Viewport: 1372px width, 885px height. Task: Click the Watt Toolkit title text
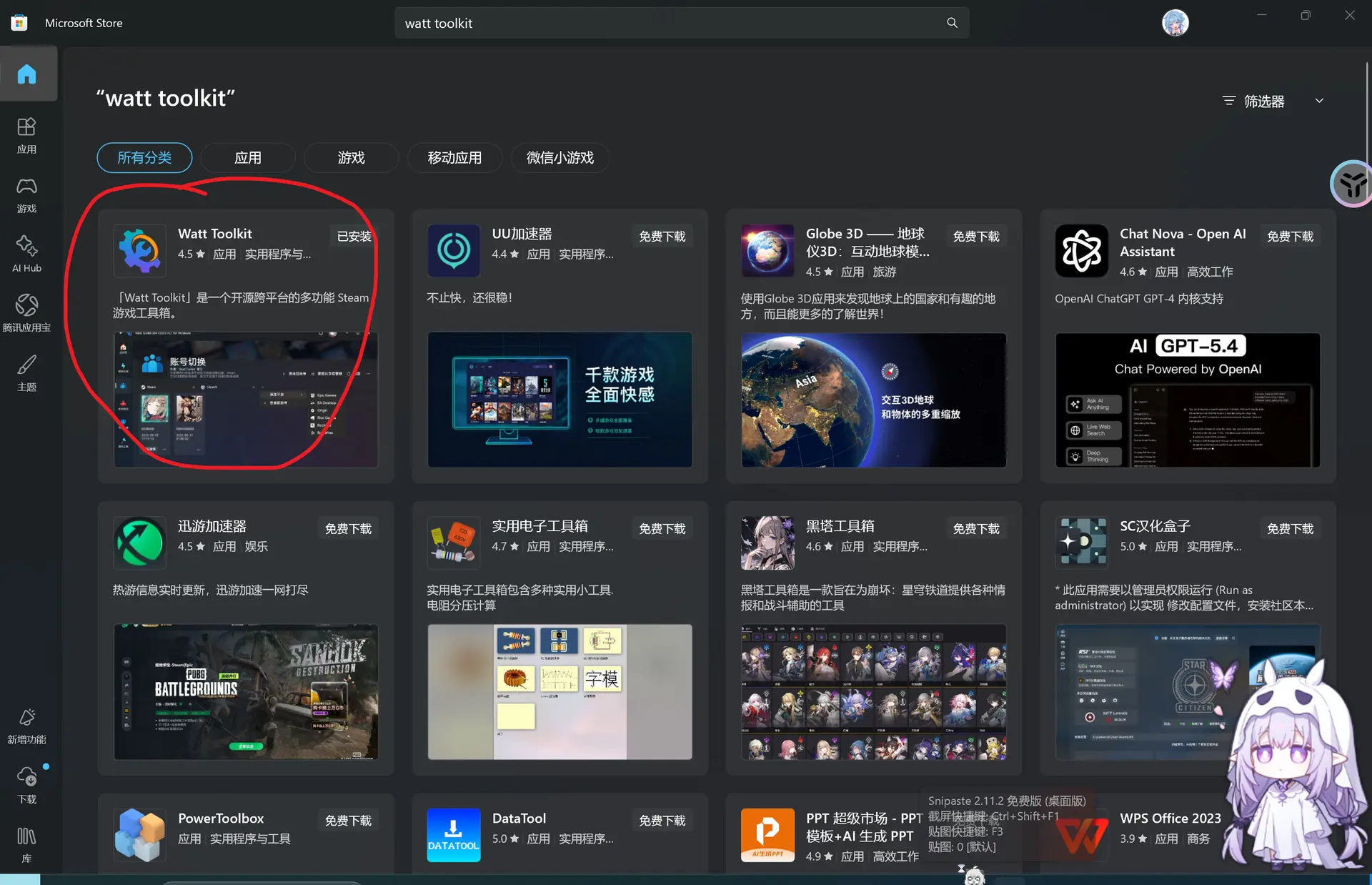(x=215, y=234)
